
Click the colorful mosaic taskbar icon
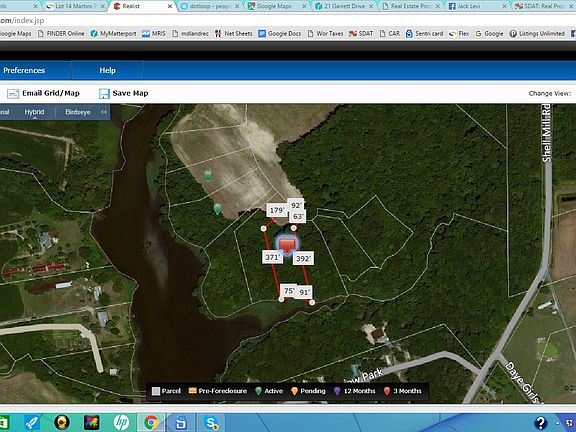click(91, 422)
